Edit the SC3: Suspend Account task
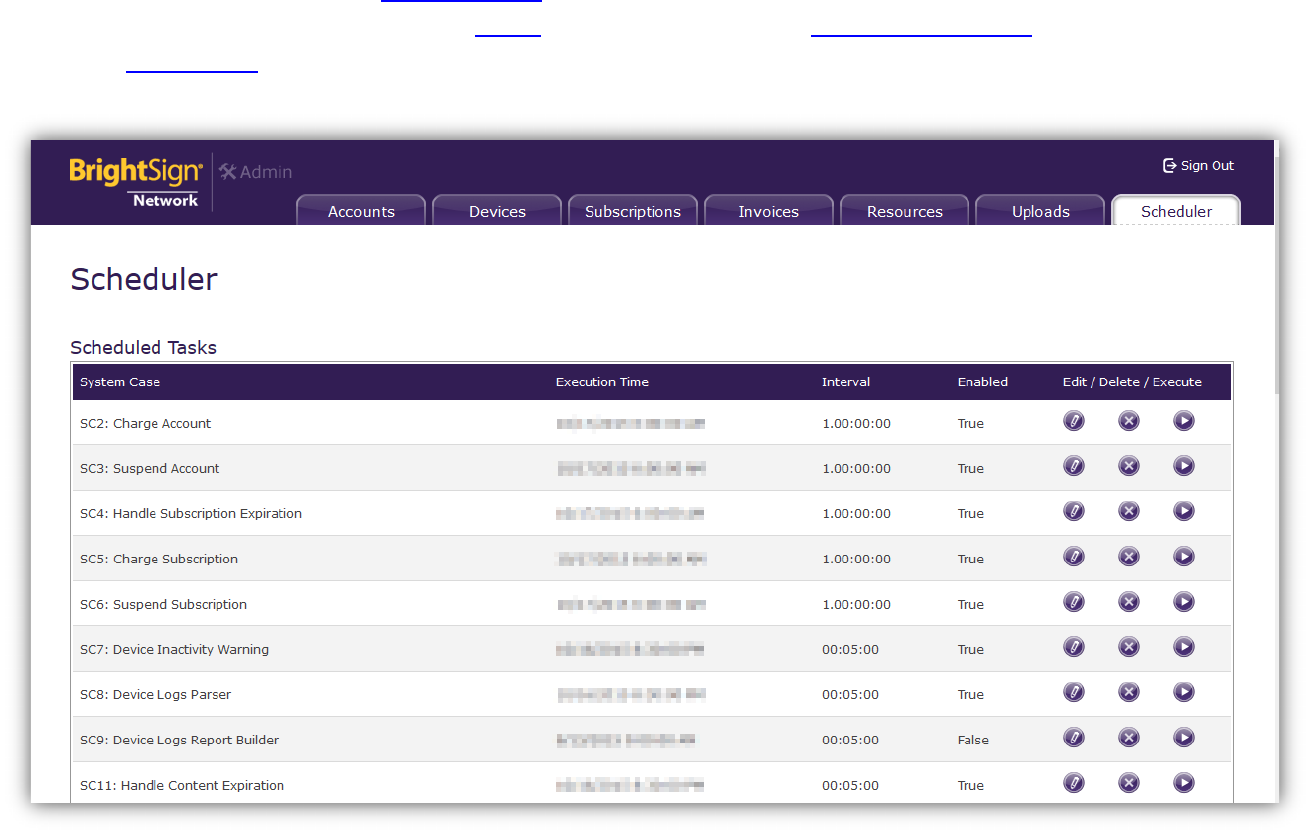 tap(1074, 466)
